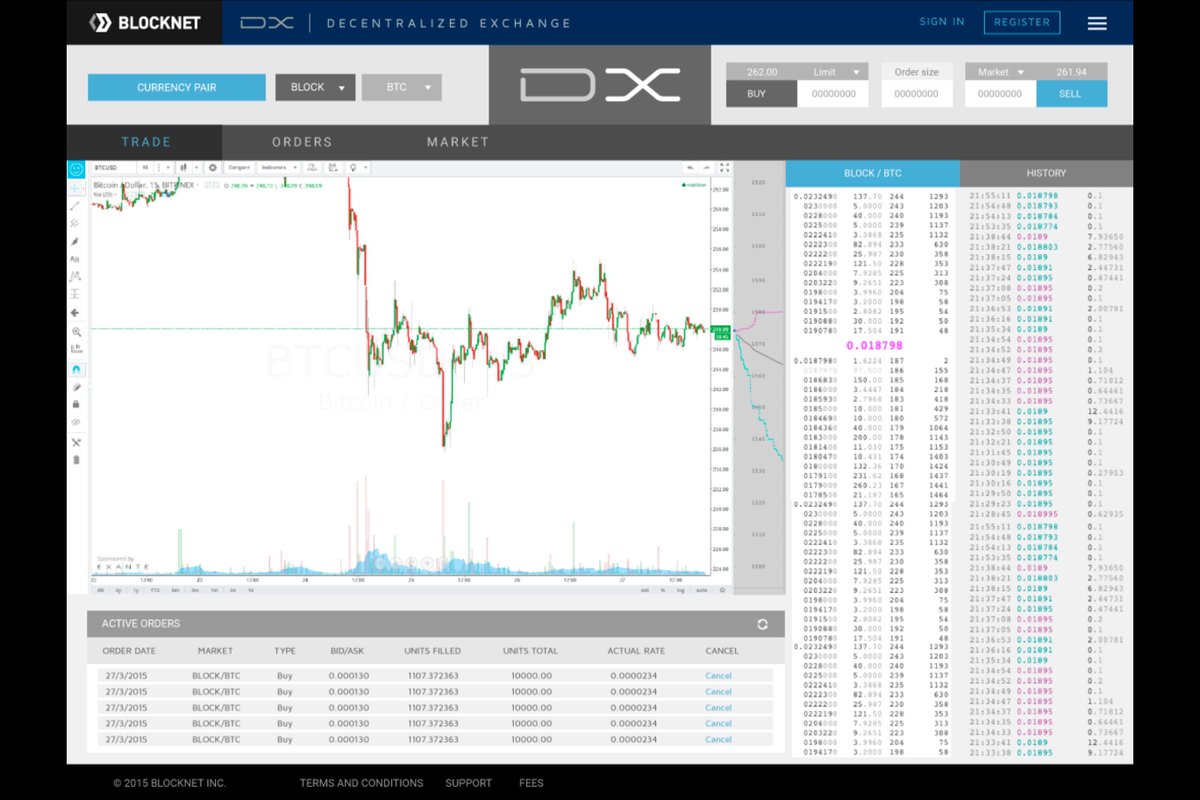
Task: Open the Market order type dropdown
Action: coord(1000,72)
